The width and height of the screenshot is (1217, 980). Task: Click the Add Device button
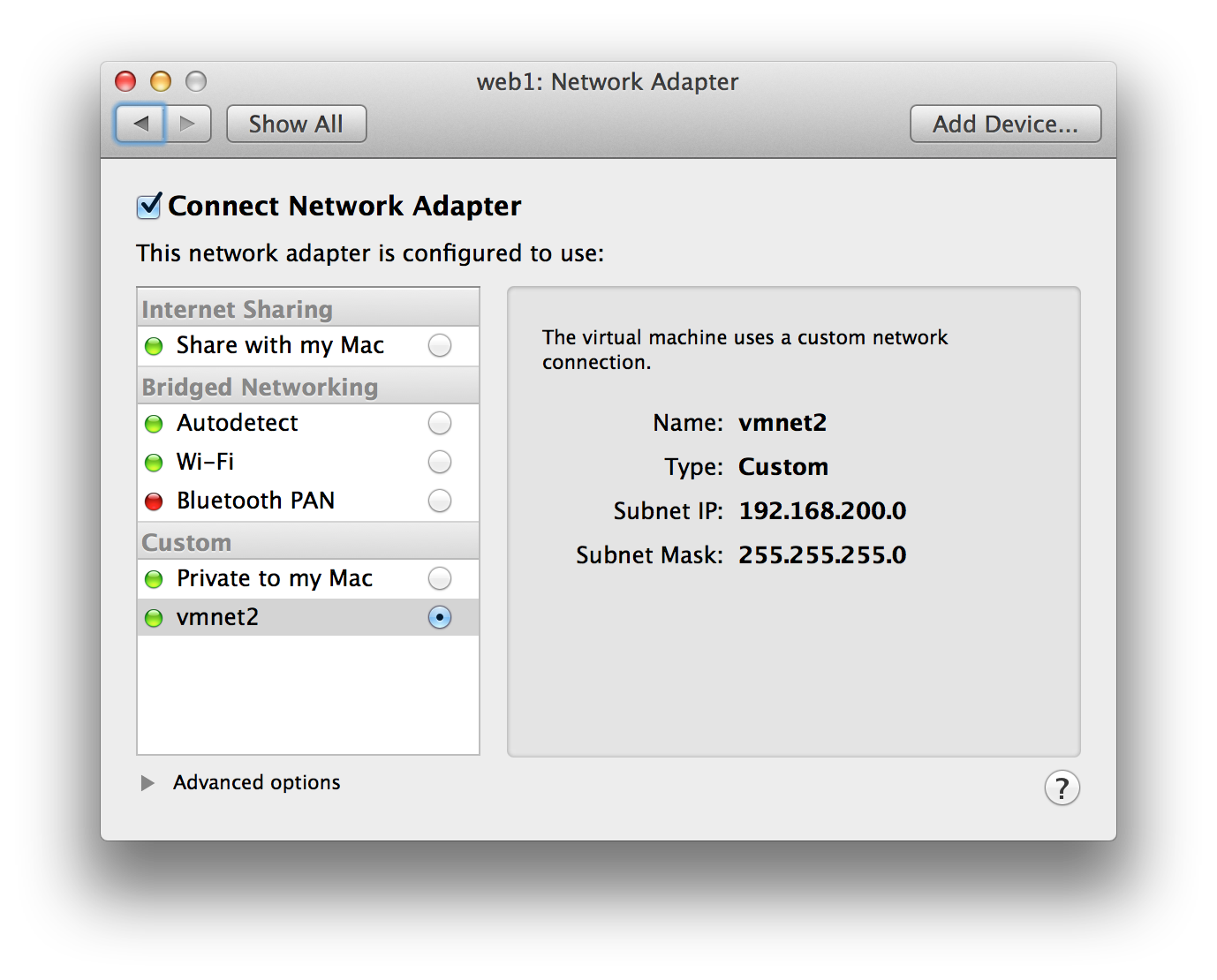[1005, 124]
